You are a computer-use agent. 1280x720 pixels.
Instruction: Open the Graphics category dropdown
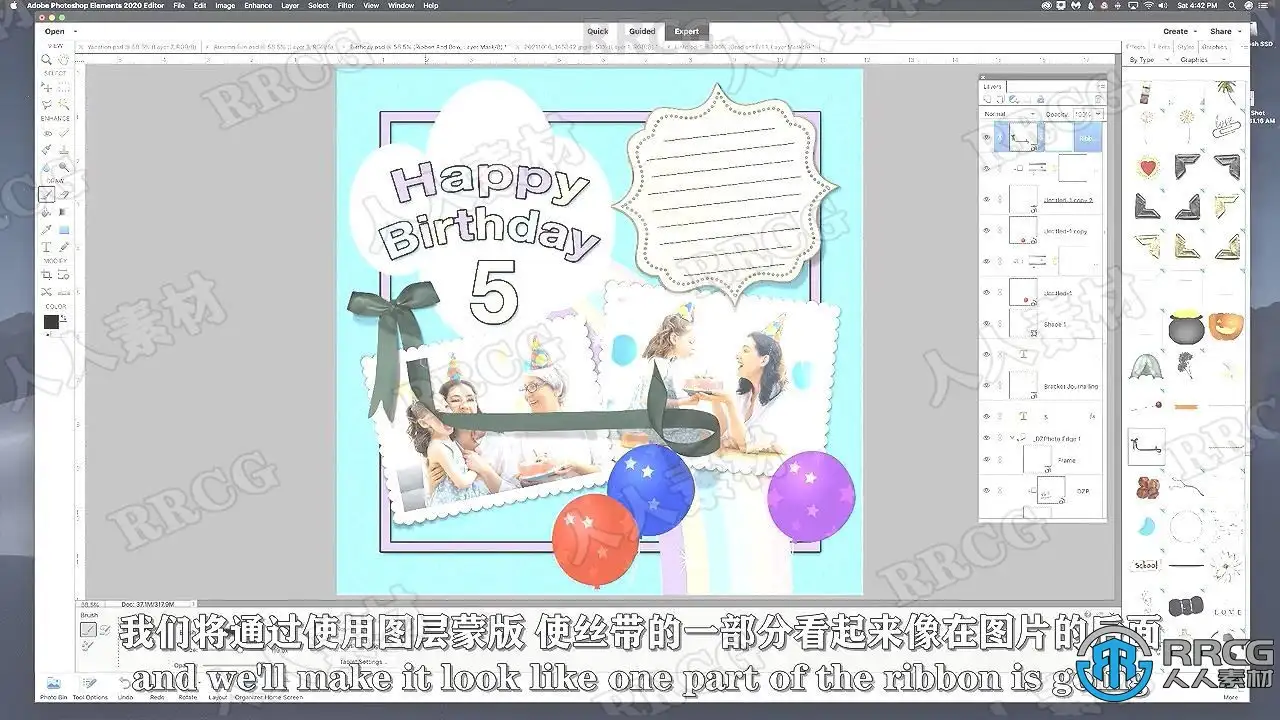coord(1204,60)
